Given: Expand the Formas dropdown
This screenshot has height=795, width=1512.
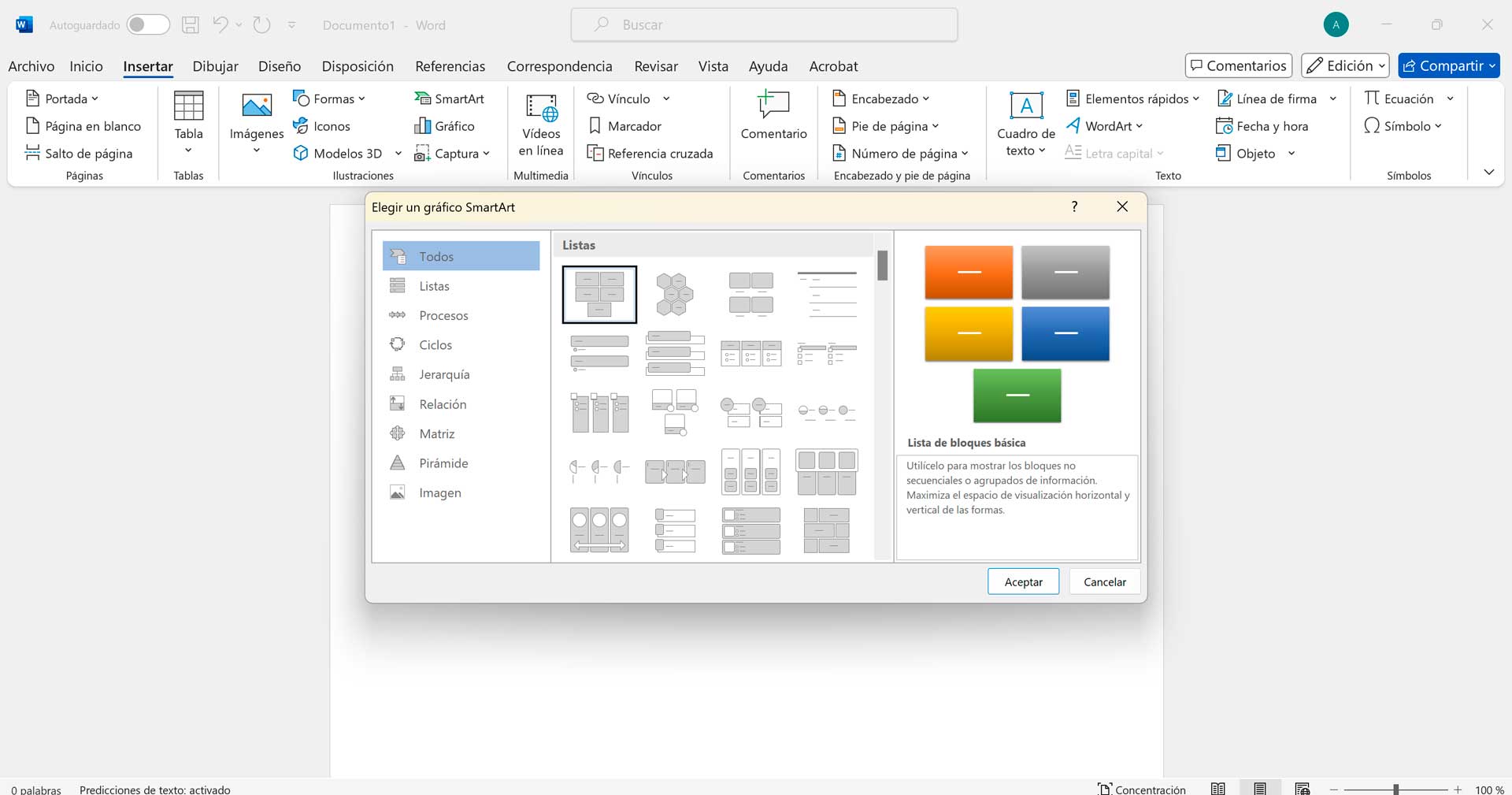Looking at the screenshot, I should [x=361, y=98].
